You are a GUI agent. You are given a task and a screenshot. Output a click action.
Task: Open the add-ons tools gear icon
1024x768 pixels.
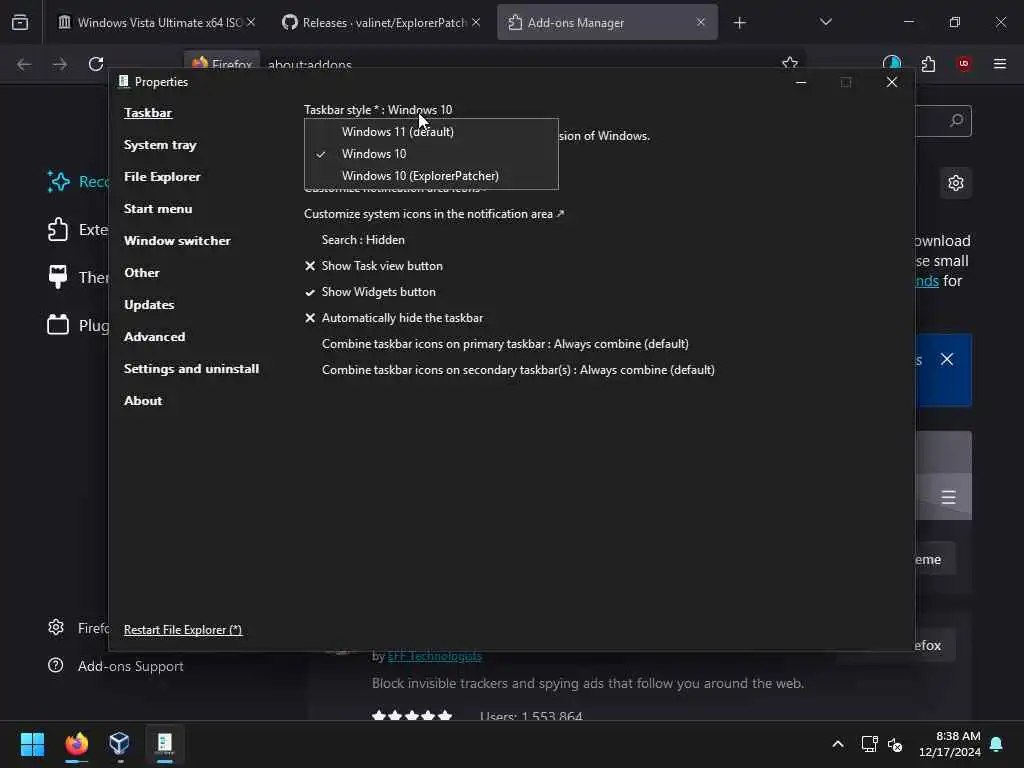[x=955, y=183]
